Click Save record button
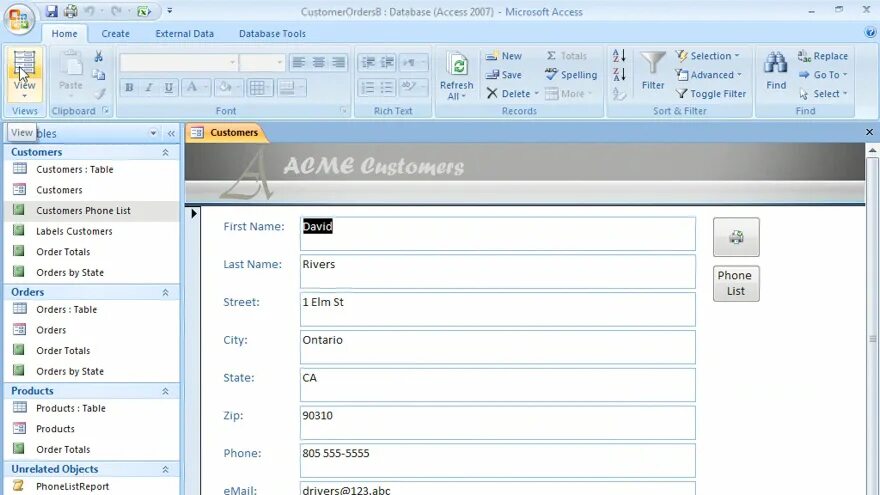 [x=503, y=75]
